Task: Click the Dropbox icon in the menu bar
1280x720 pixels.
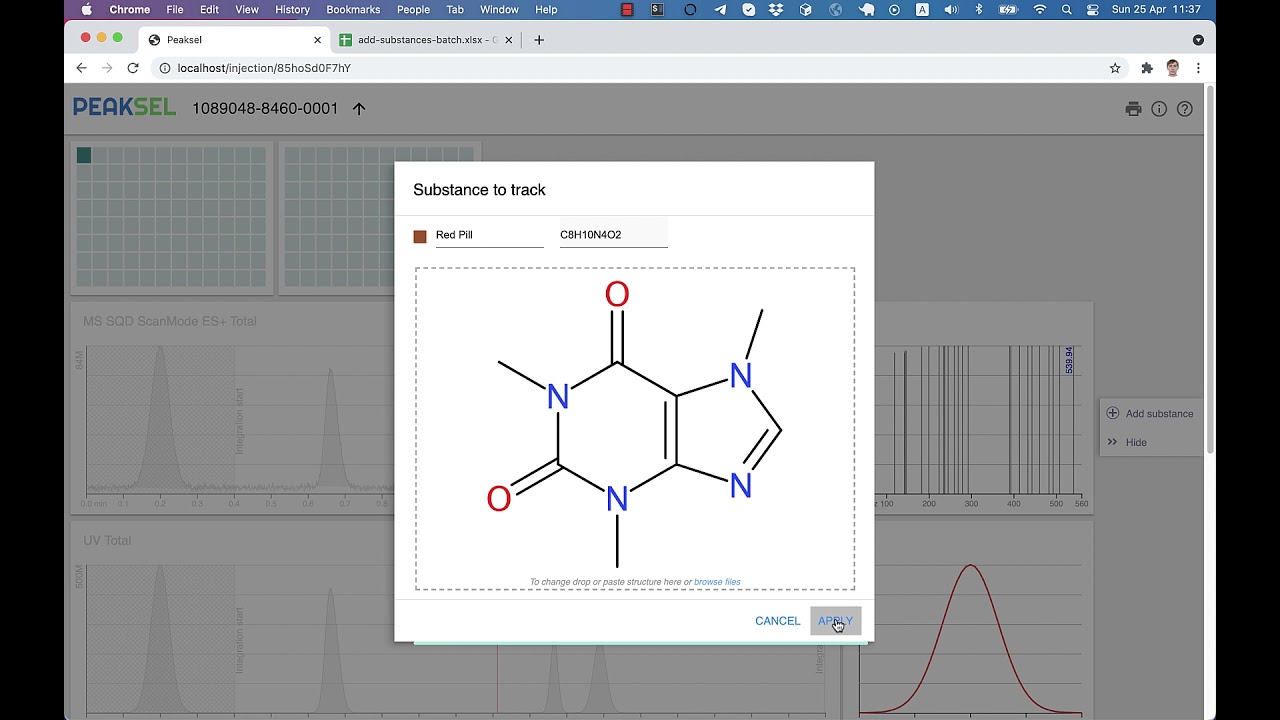Action: pos(776,10)
